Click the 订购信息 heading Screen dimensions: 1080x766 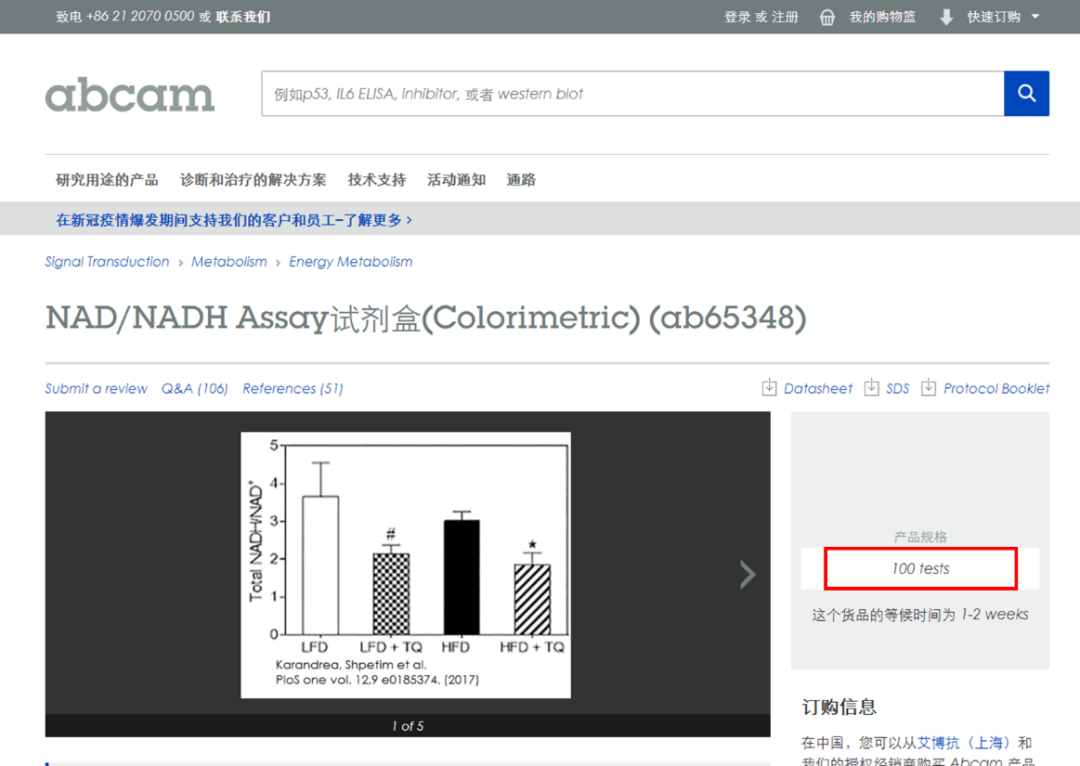839,707
